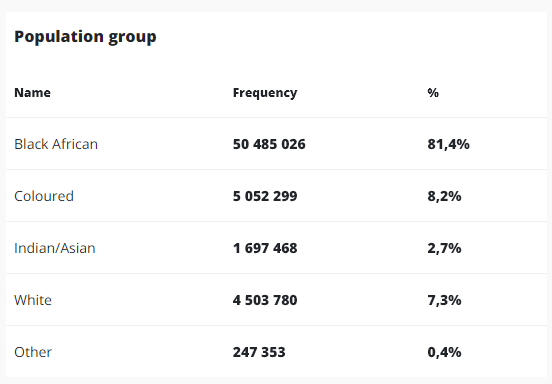Click the 81,4% percentage cell
552x384 pixels.
pos(448,144)
